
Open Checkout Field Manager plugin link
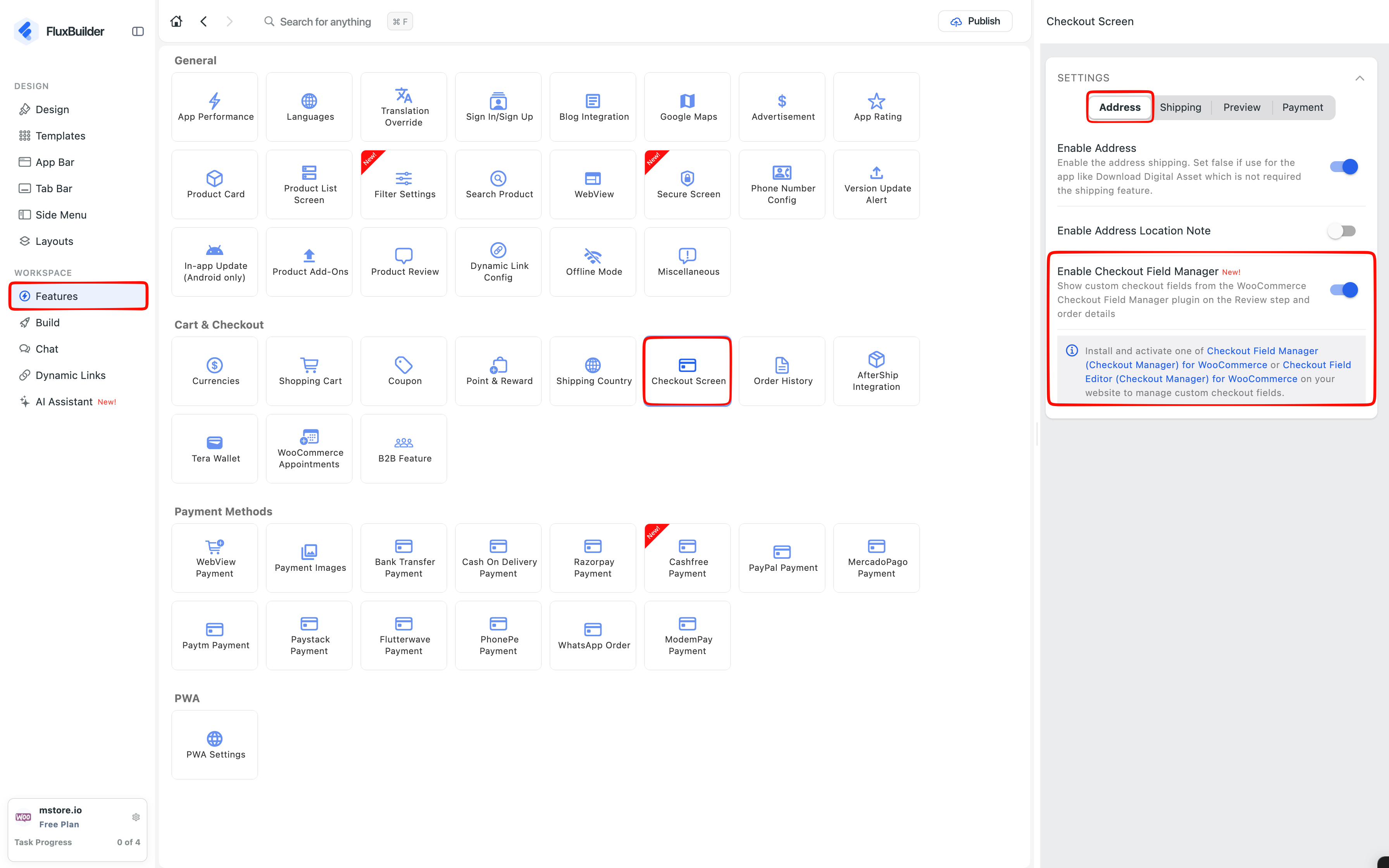(x=1201, y=358)
